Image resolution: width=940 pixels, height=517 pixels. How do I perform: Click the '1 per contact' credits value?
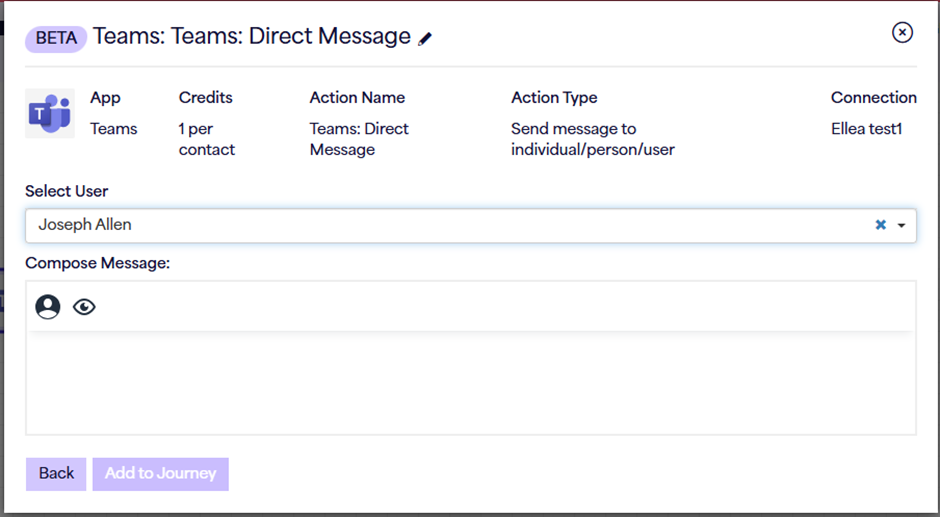coord(207,139)
